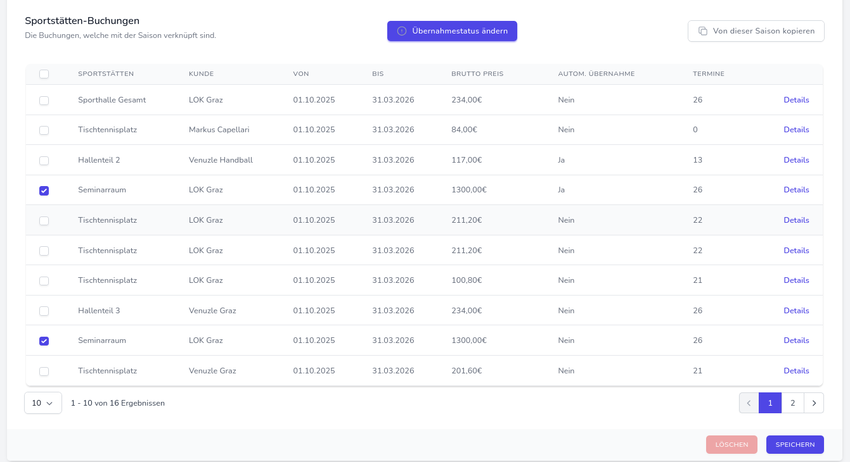Select the Hallenteil 2 row checkbox

pyautogui.click(x=44, y=160)
